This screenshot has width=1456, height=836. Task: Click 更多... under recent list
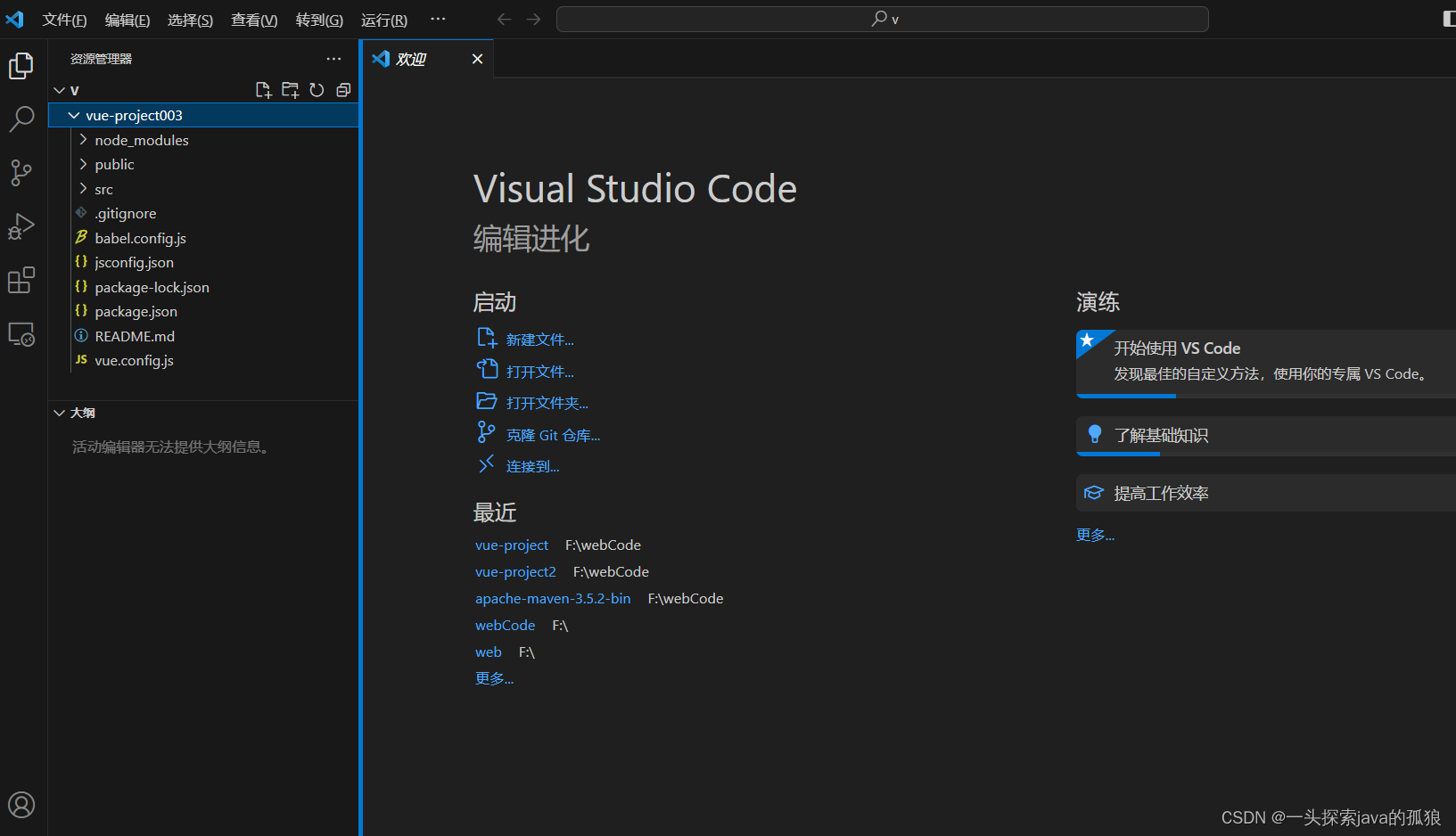495,678
